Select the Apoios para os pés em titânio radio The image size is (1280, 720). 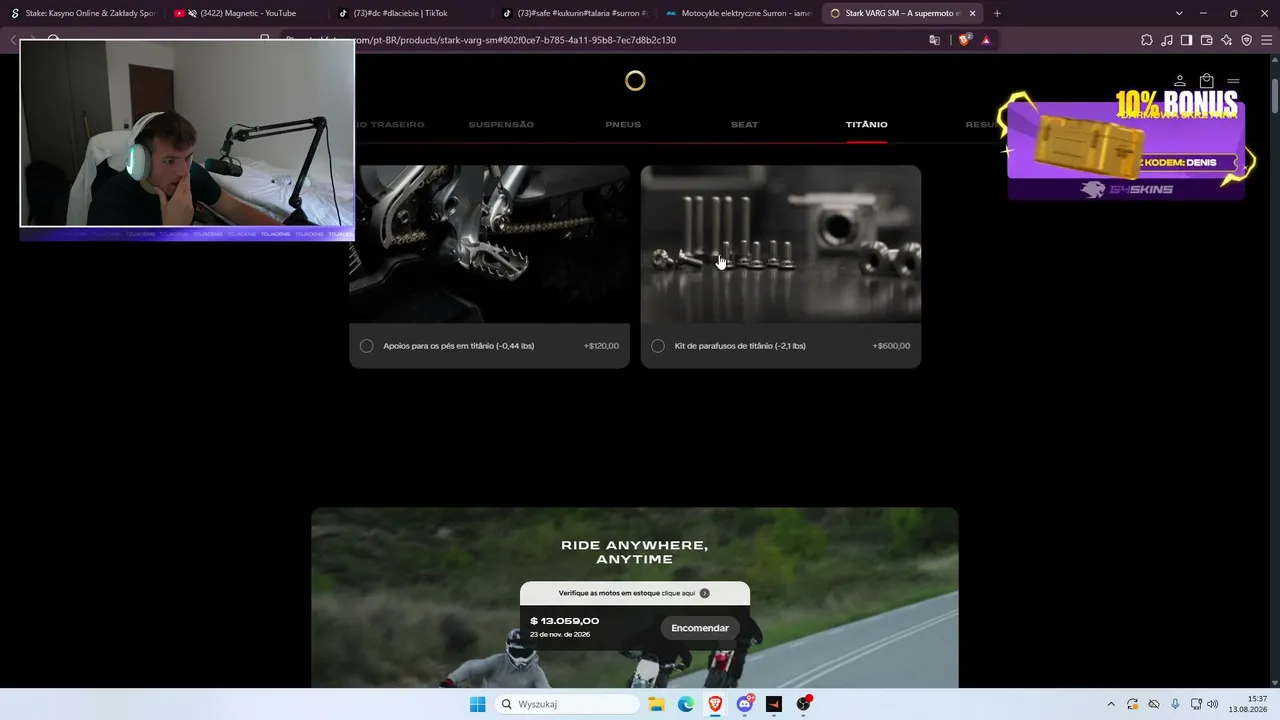tap(367, 346)
